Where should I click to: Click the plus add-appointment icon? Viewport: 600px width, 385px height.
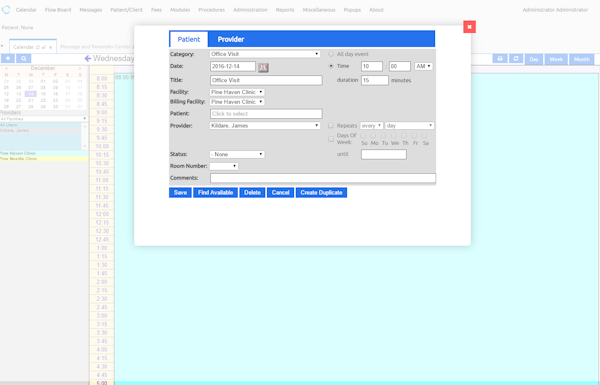8,59
